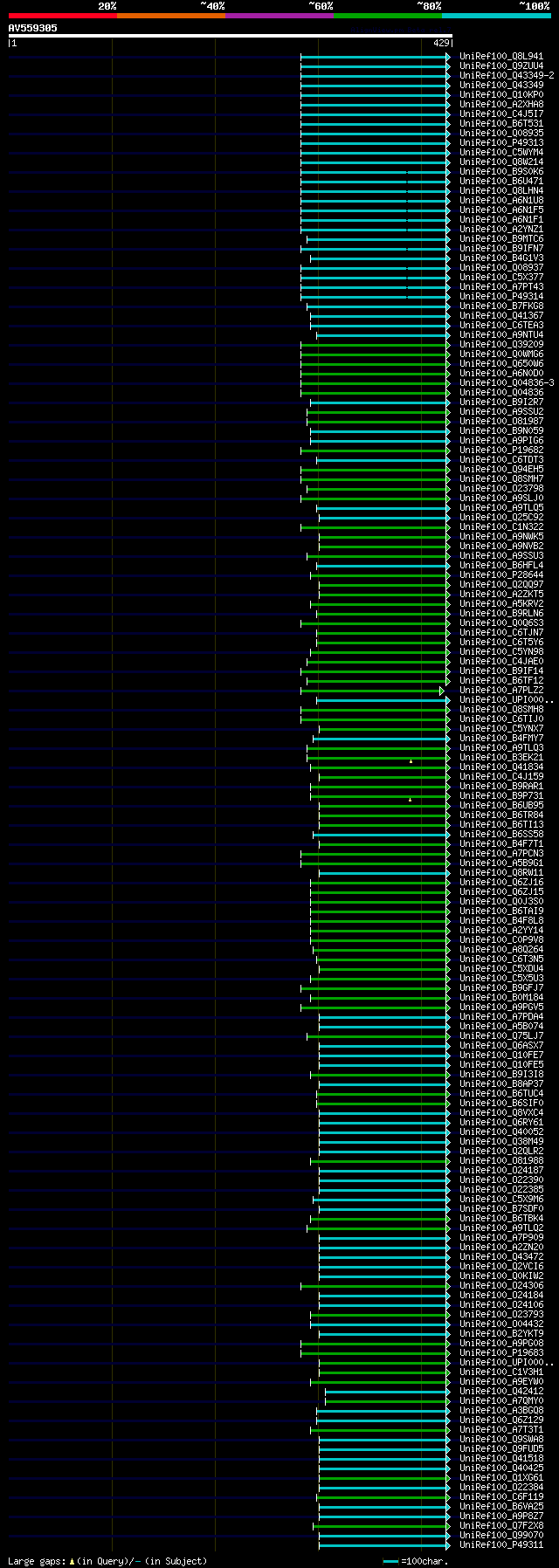Click the purple ~60% identity legend segment
This screenshot has height=1568, width=559.
279,16
